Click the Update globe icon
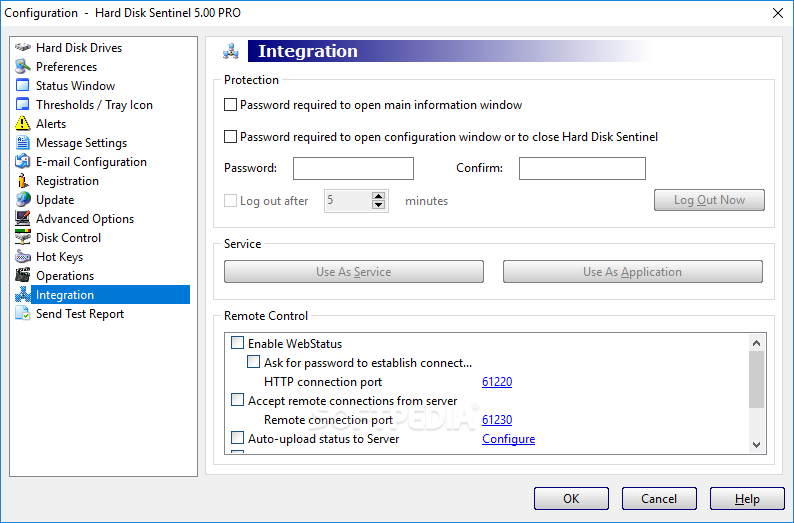 (23, 199)
